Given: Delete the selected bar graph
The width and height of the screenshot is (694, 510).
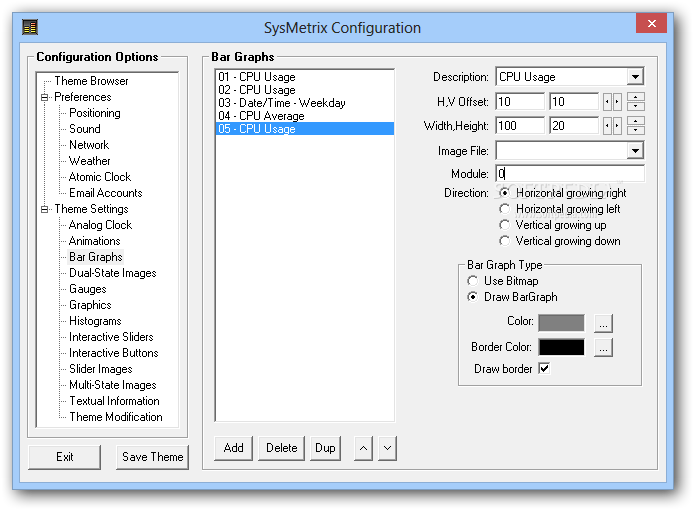Looking at the screenshot, I should tap(281, 448).
